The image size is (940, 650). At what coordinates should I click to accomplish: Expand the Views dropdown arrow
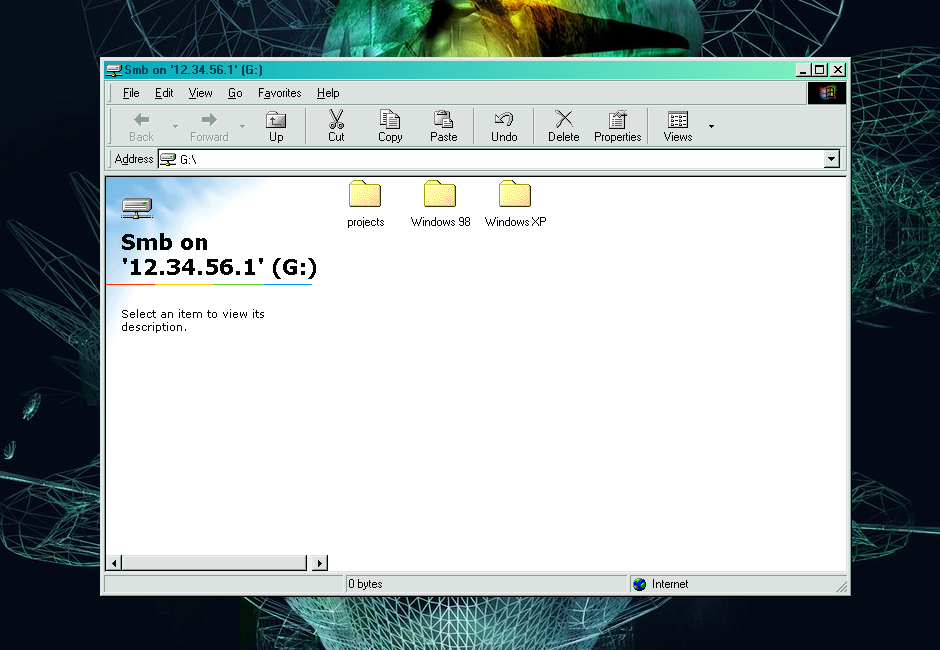pyautogui.click(x=711, y=127)
